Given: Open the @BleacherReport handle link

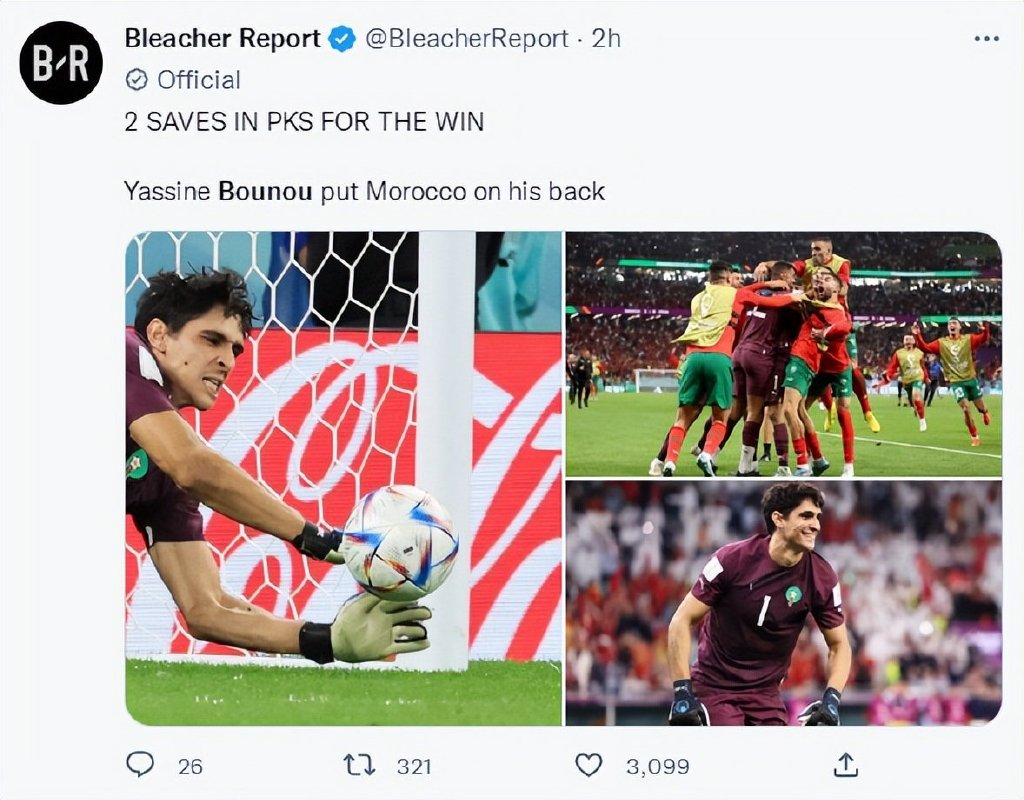Looking at the screenshot, I should [x=466, y=39].
